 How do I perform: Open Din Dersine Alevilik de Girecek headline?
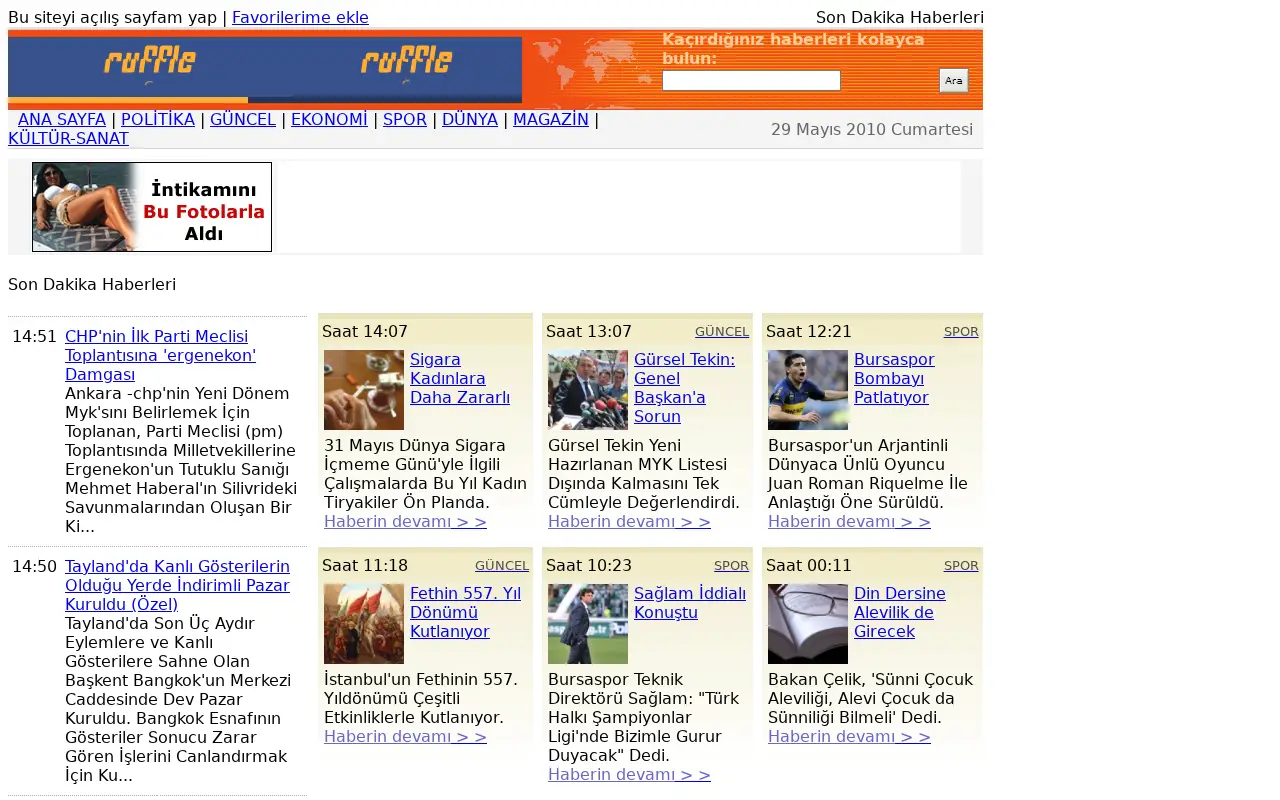pos(899,612)
